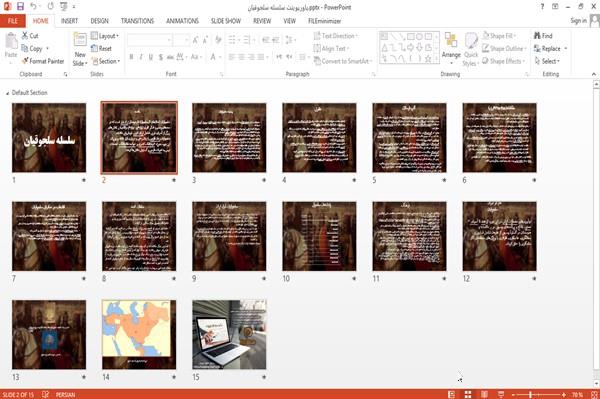Open the Arrange tool in Drawing group
The height and width of the screenshot is (399, 600).
pyautogui.click(x=451, y=46)
